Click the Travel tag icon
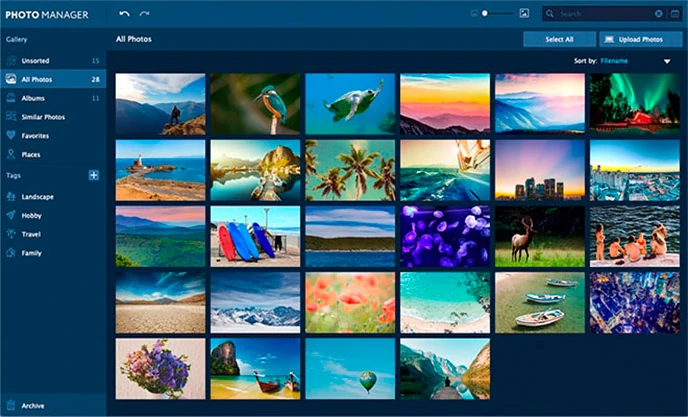The width and height of the screenshot is (688, 417). point(11,234)
